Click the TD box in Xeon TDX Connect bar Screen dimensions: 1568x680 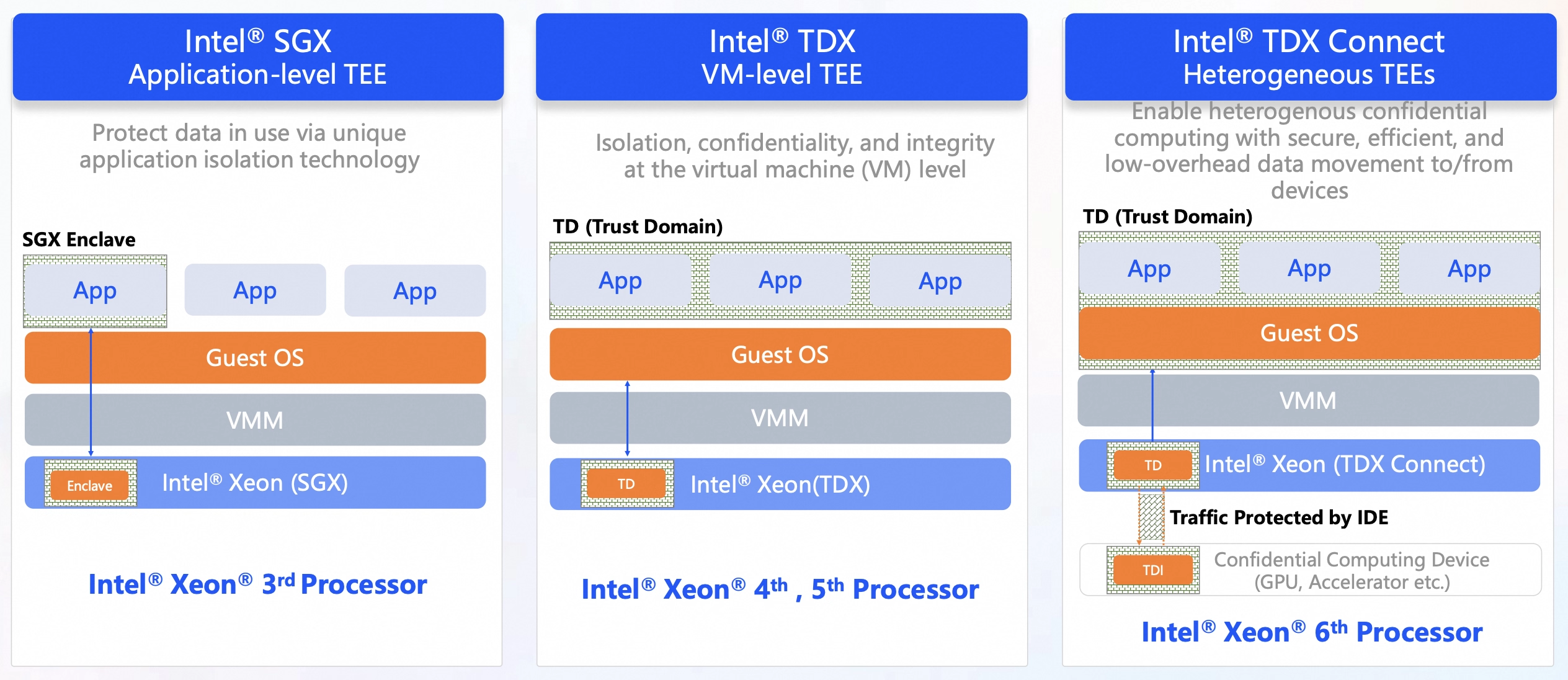(1152, 465)
